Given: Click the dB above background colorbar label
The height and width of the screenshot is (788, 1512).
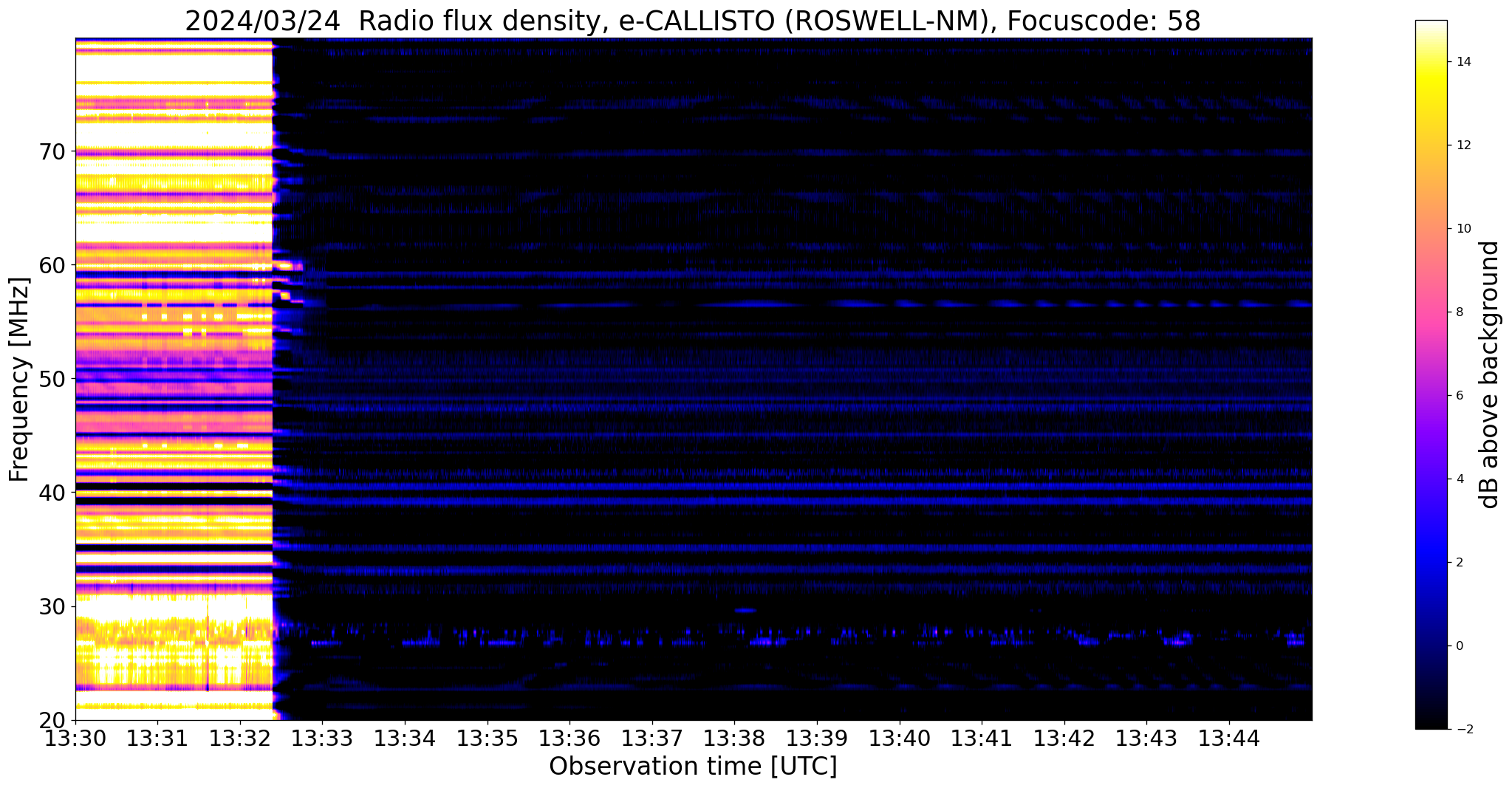Looking at the screenshot, I should pyautogui.click(x=1489, y=374).
